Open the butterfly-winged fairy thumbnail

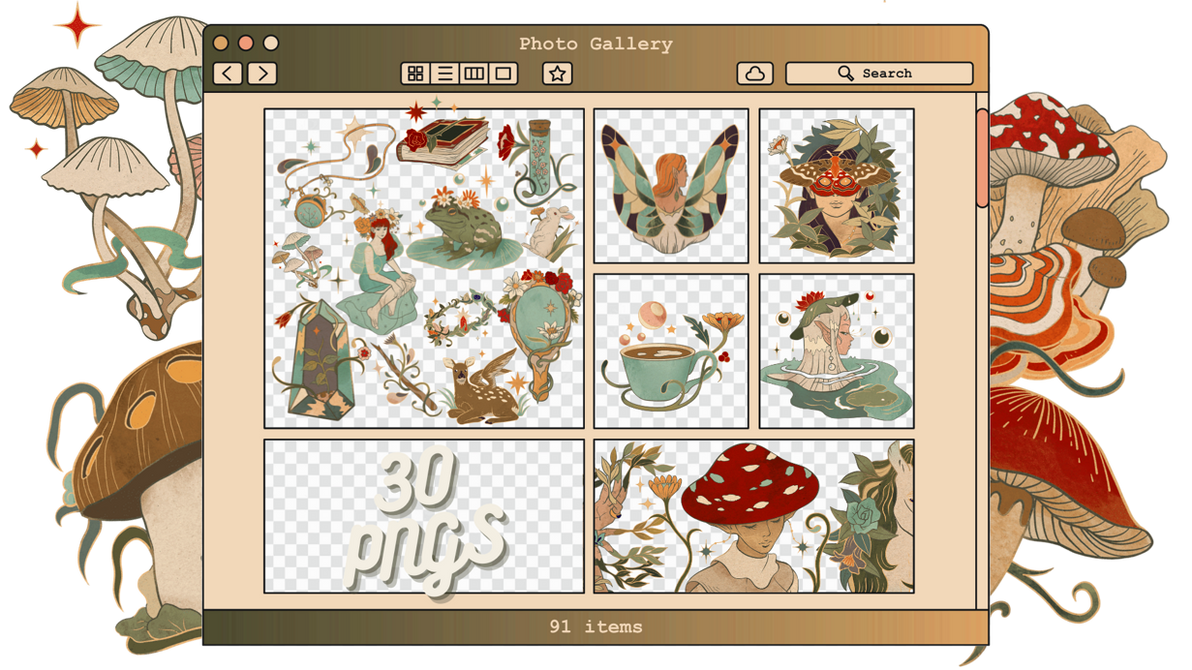click(671, 186)
